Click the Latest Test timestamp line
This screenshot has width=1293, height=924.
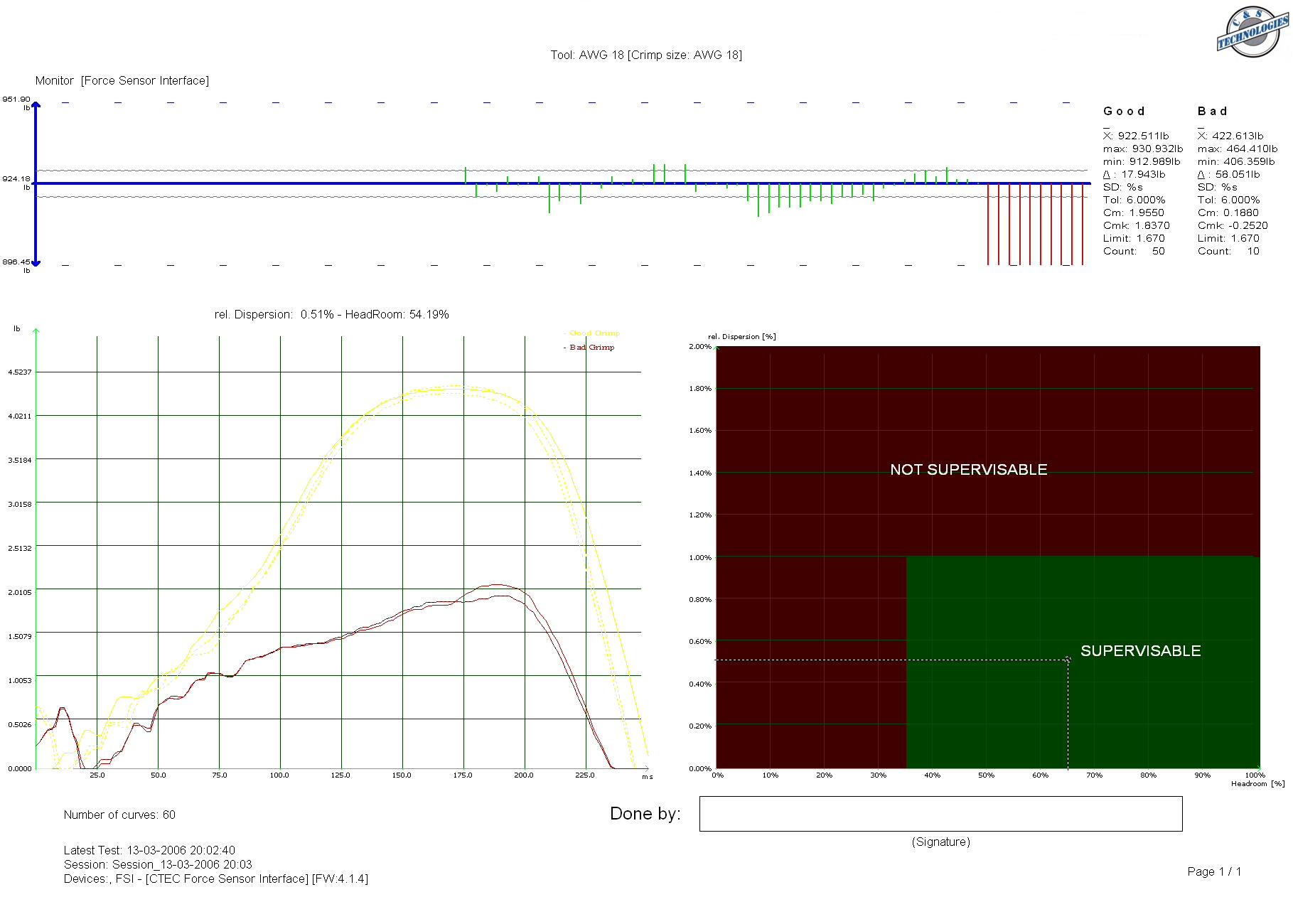coord(149,851)
